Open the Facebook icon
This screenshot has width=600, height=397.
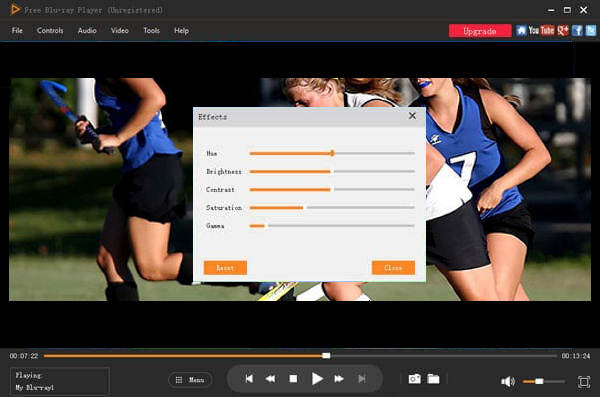(577, 31)
